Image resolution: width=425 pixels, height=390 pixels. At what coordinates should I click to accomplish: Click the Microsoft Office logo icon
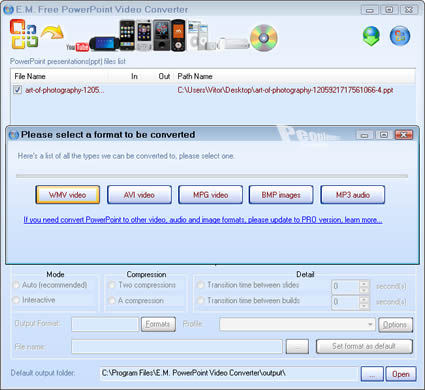point(23,34)
